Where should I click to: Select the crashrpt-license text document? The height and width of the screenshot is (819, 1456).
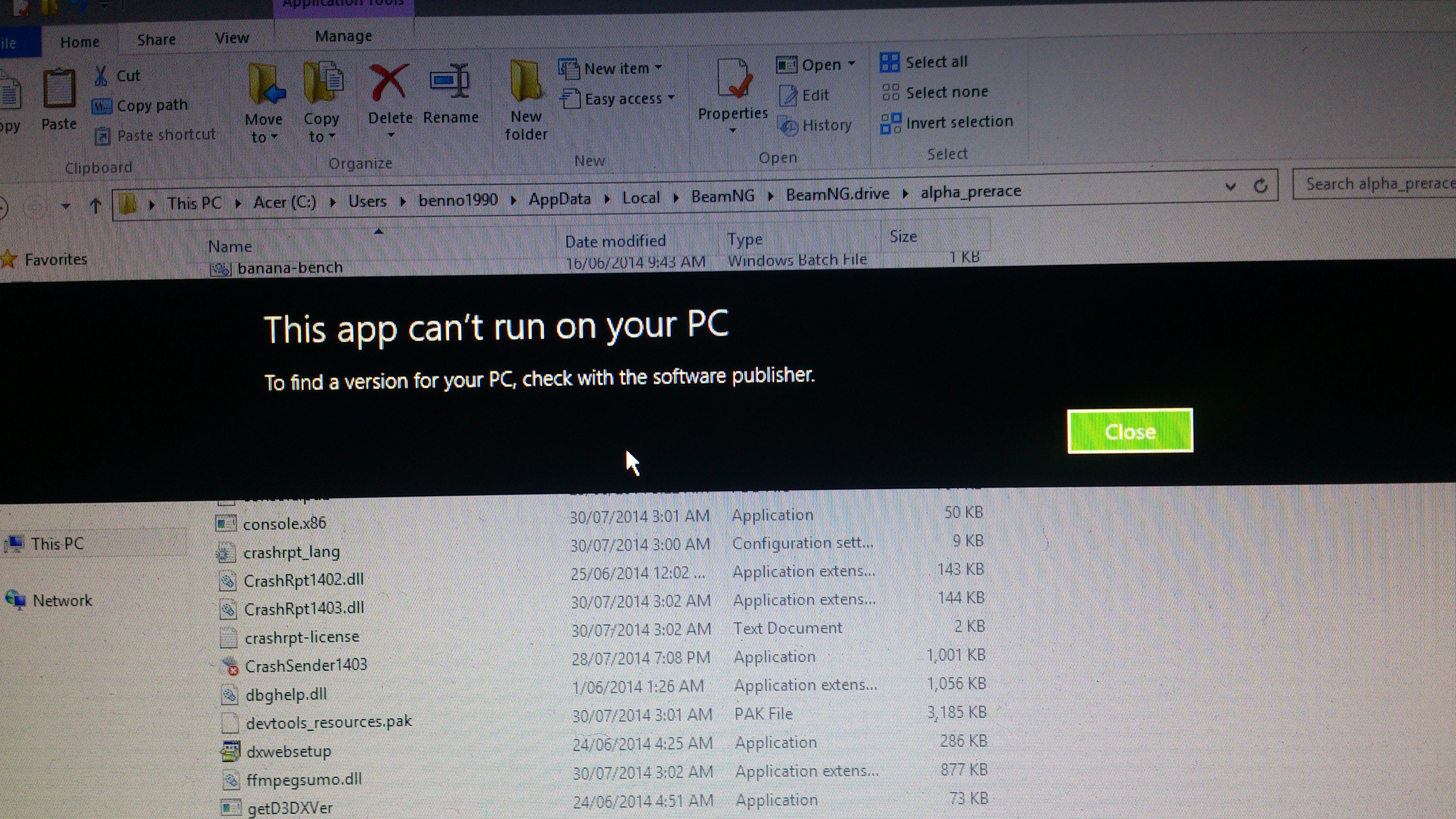tap(302, 637)
